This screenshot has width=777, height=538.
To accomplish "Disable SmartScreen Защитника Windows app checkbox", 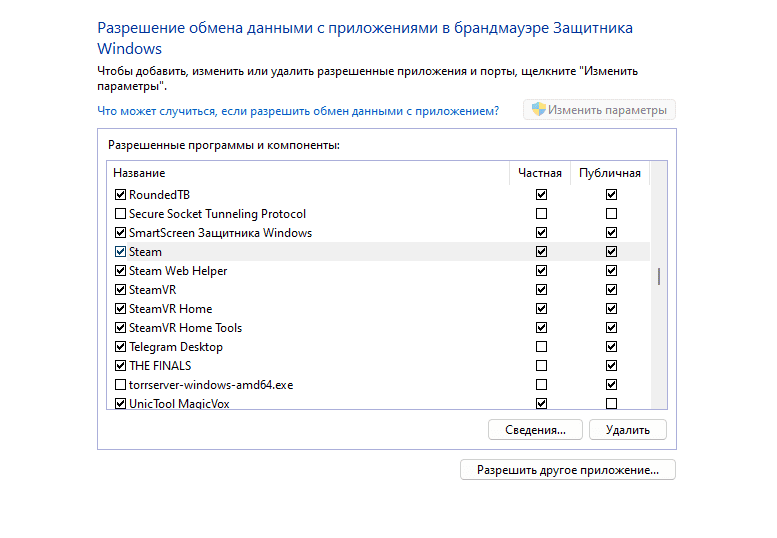I will point(121,233).
